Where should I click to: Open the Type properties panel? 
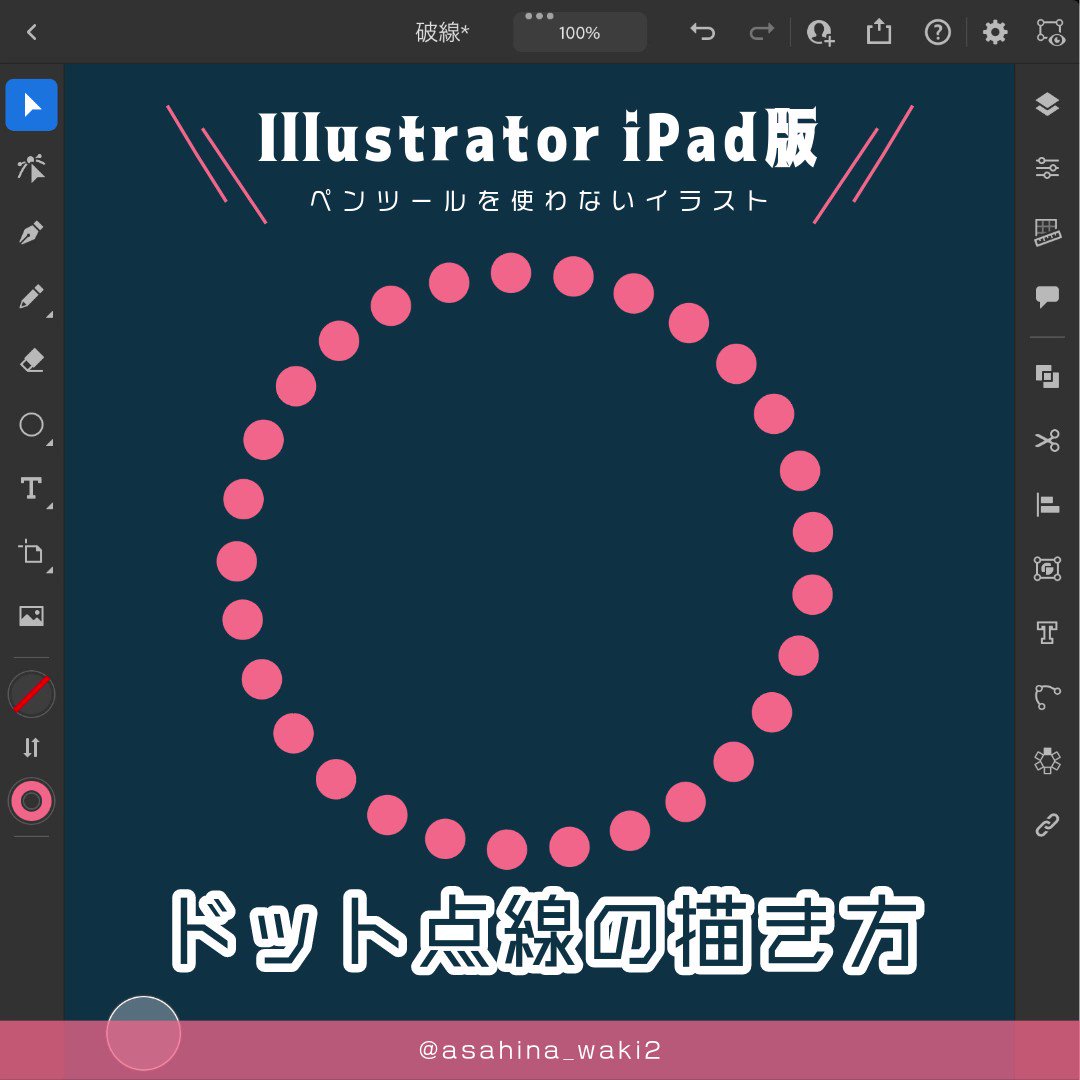(1047, 632)
